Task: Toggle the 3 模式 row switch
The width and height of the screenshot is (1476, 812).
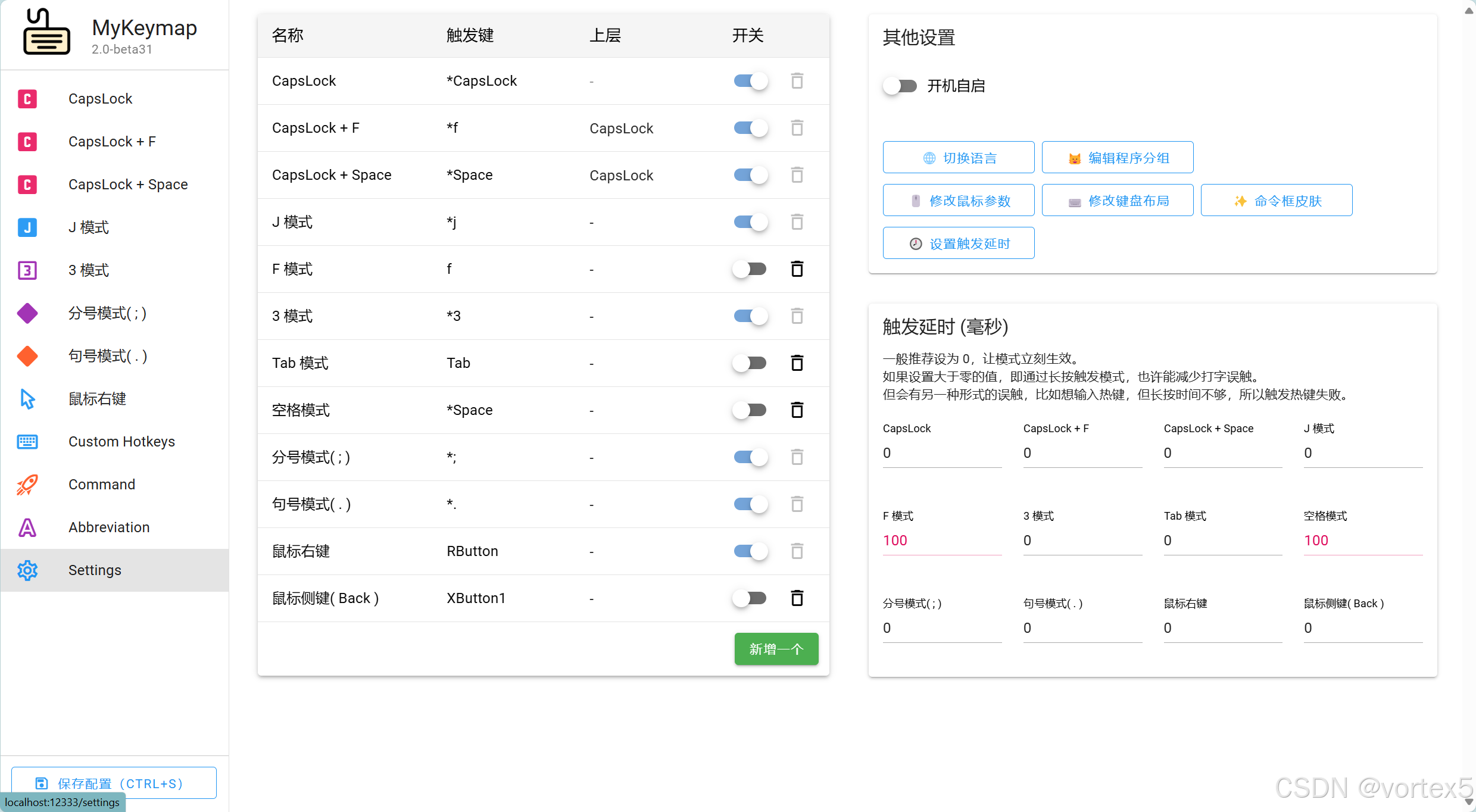Action: [750, 316]
